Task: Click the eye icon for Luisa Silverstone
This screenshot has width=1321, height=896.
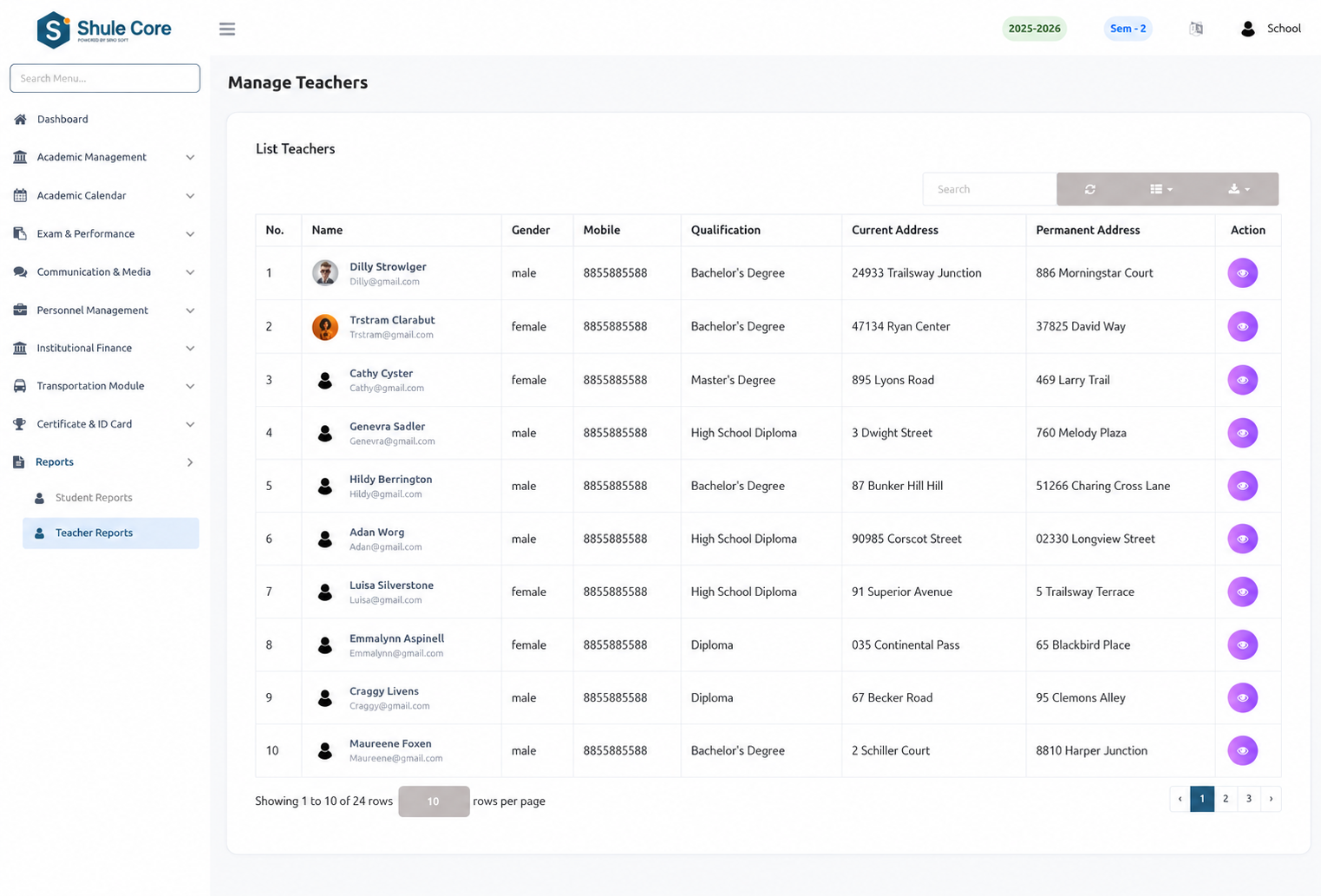Action: point(1242,592)
